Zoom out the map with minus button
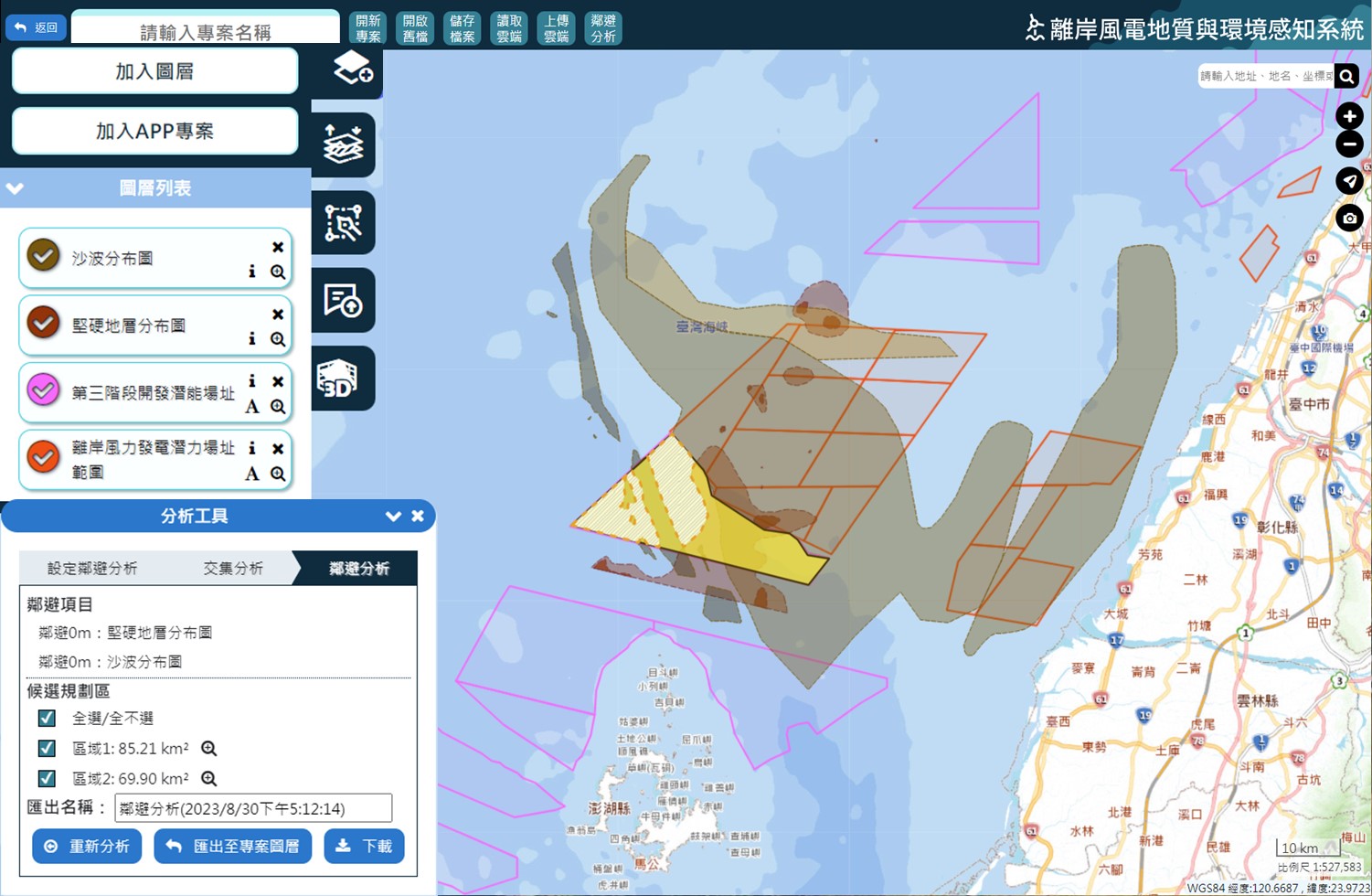The image size is (1372, 896). click(x=1349, y=144)
